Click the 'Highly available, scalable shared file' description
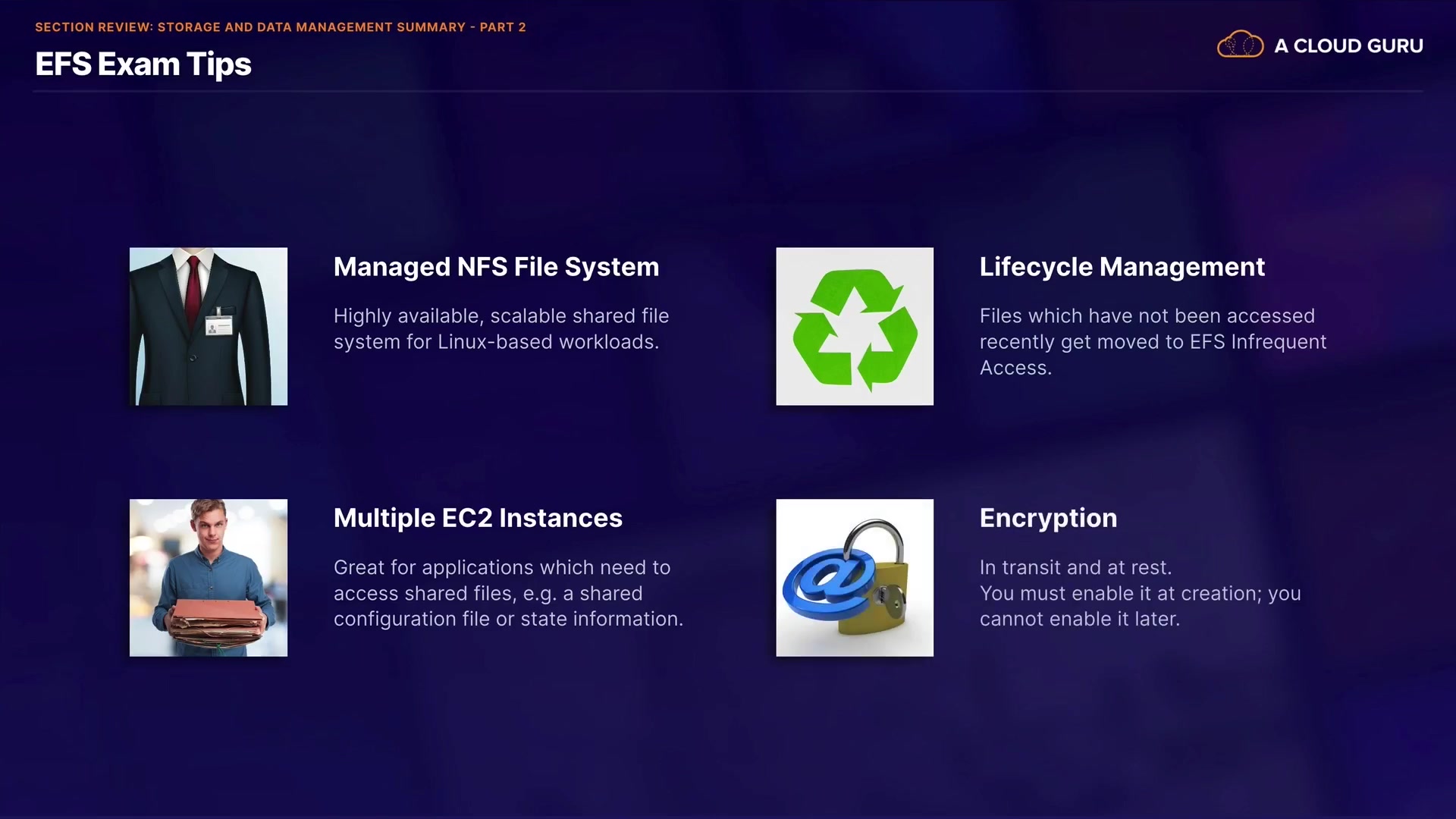1456x819 pixels. (500, 316)
